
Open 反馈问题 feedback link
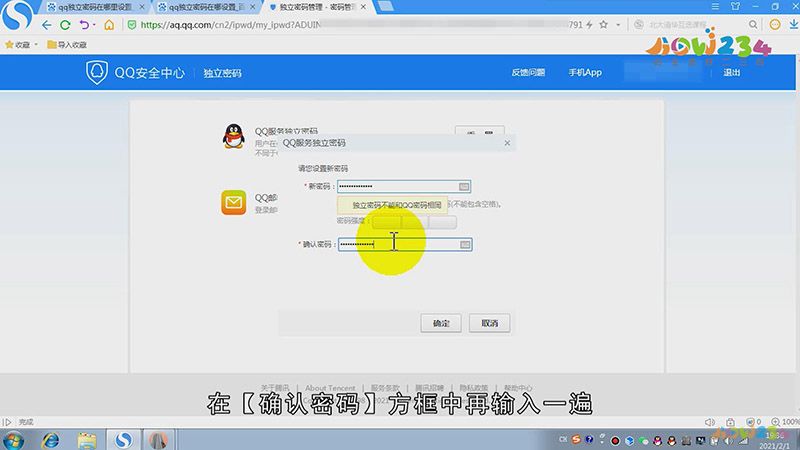pos(528,72)
